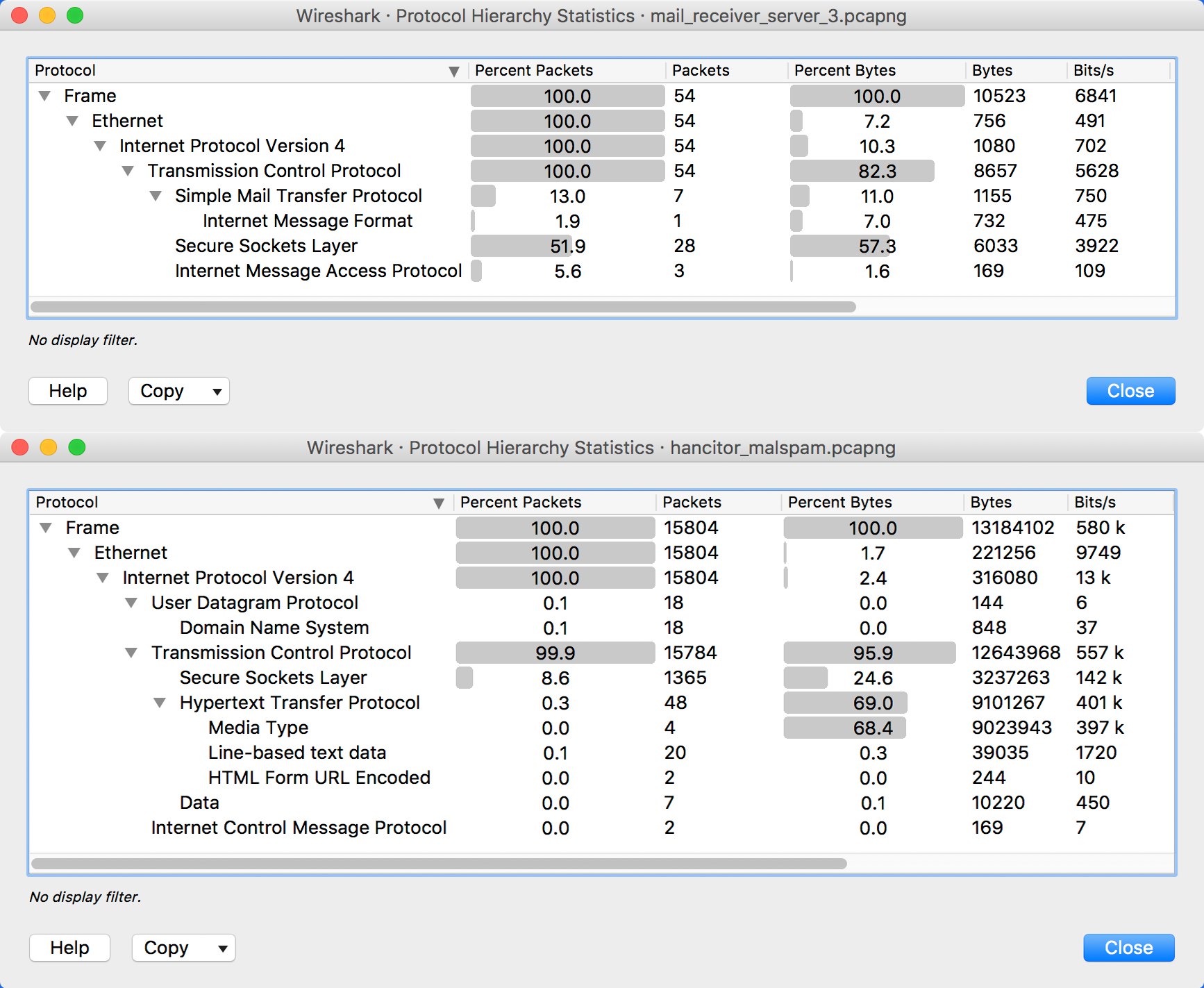Click bytes value 9101267 for Hypertext Transfer Protocol
Screen dimensions: 1204x988
point(1008,703)
